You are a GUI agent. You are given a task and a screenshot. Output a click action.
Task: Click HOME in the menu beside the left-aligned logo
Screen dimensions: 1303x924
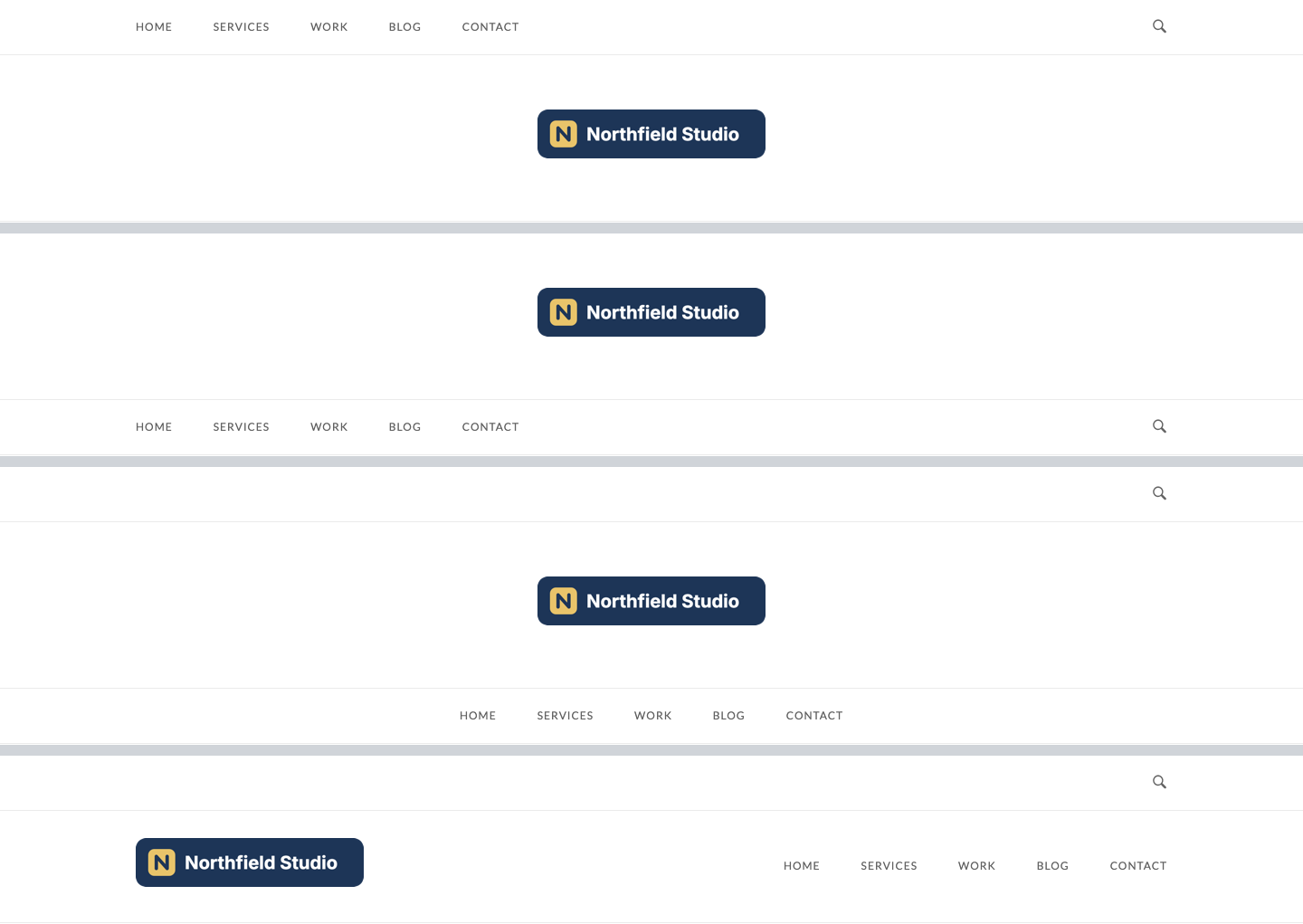pos(802,866)
